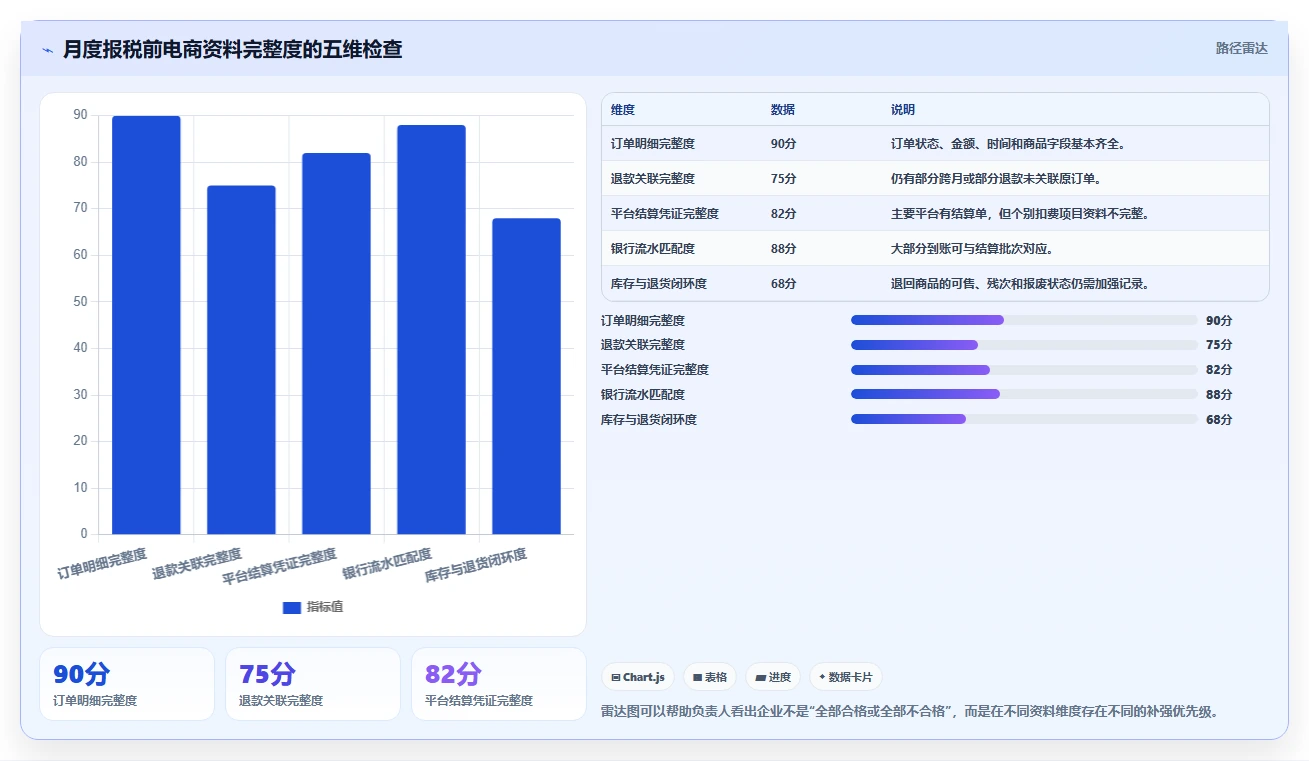The image size is (1309, 761).
Task: Click table value 90分
Action: pos(784,144)
